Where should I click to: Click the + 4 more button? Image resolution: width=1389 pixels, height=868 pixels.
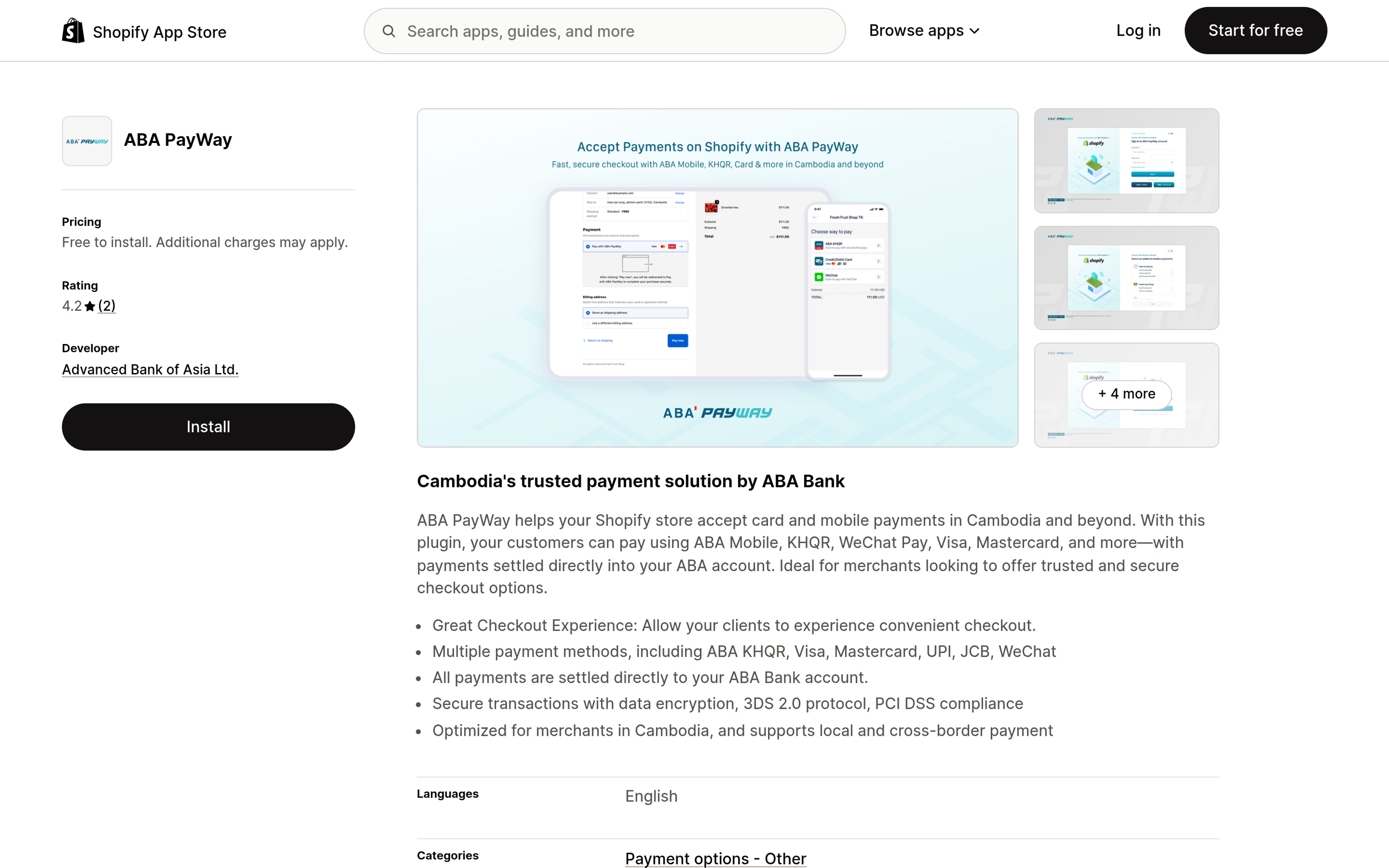(x=1126, y=394)
